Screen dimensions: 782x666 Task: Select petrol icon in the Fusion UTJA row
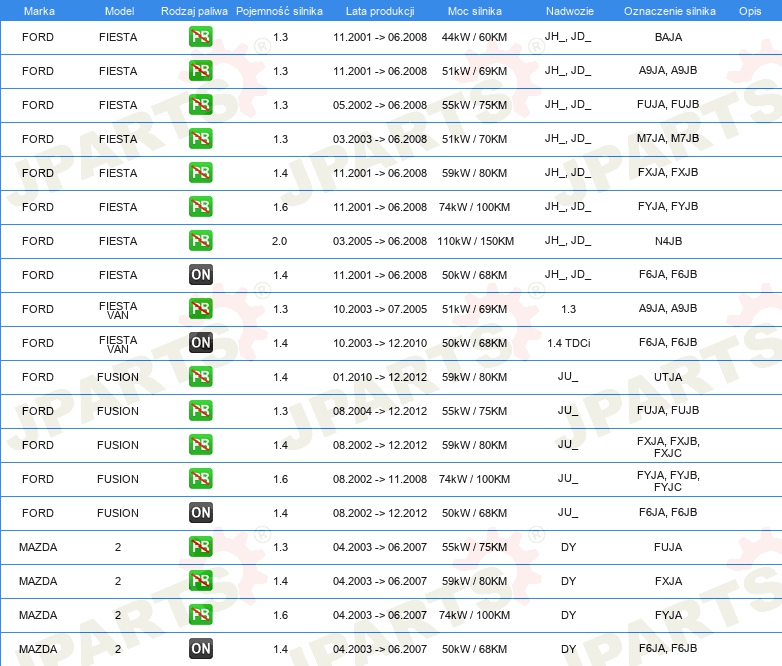pyautogui.click(x=200, y=377)
